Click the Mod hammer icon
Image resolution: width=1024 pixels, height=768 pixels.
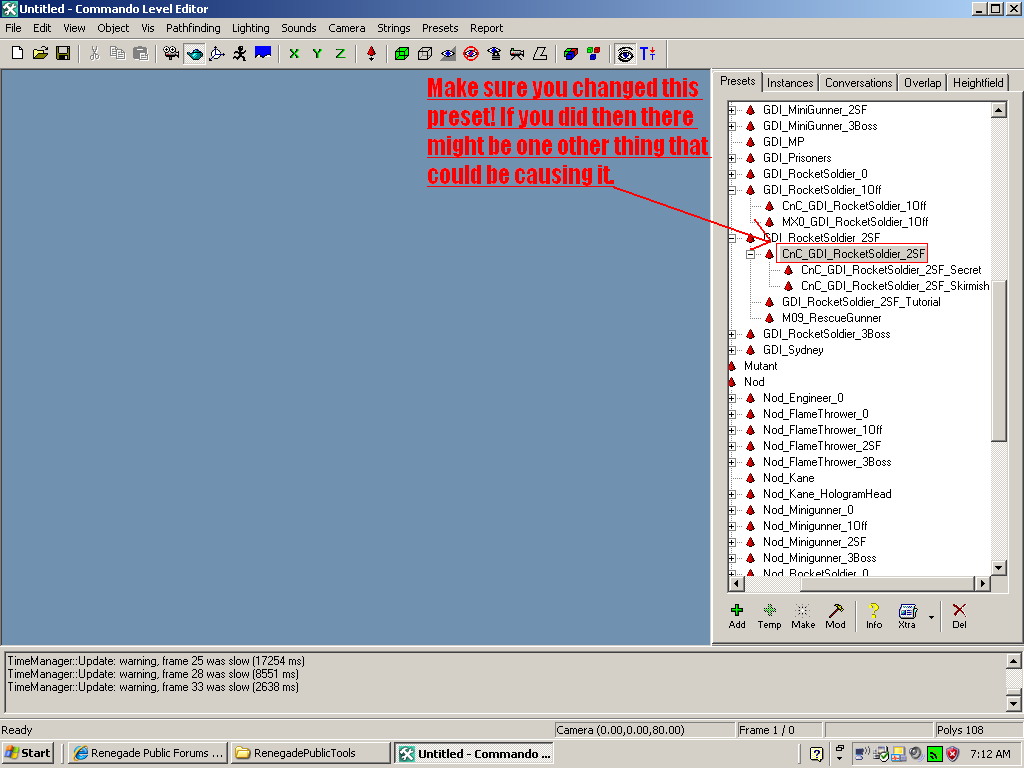(835, 615)
